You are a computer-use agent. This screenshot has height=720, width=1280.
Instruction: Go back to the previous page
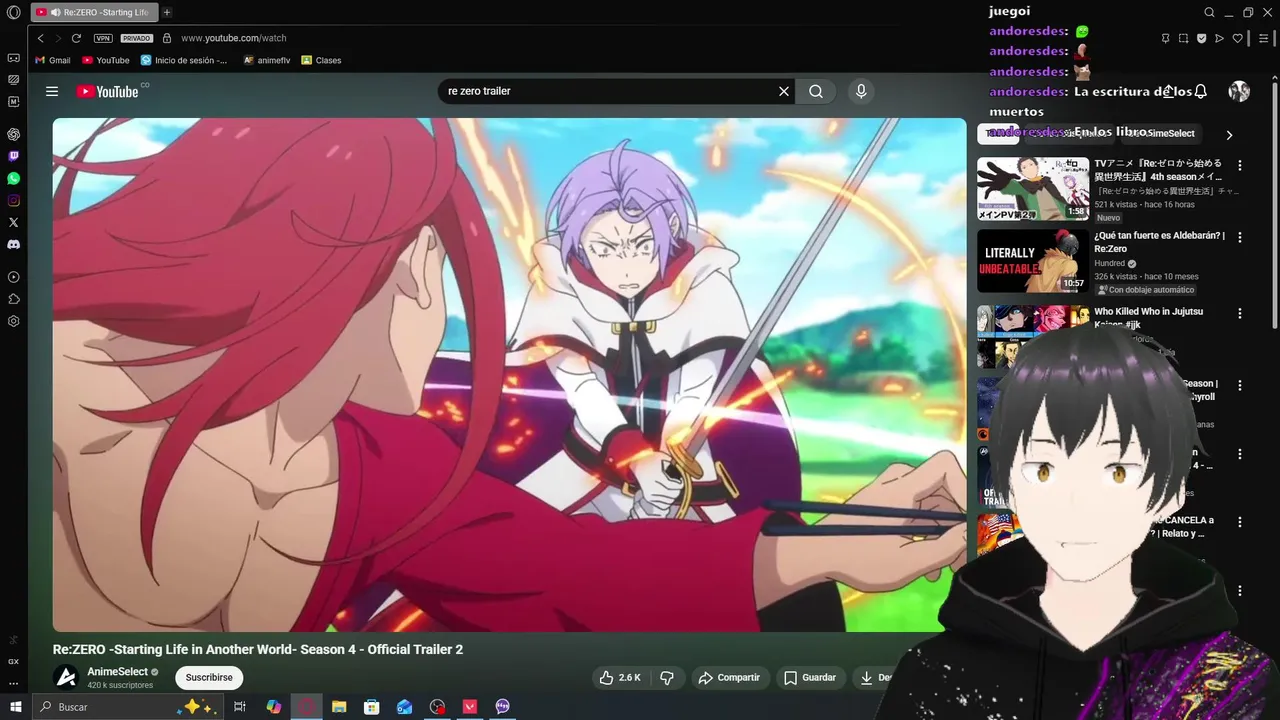(x=41, y=38)
